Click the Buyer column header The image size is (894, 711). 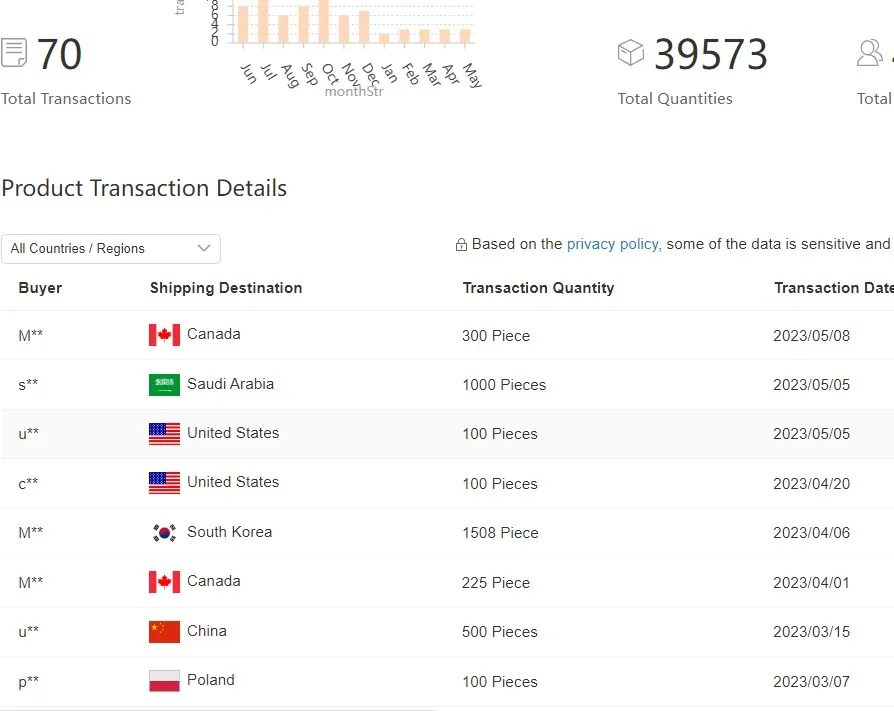(40, 288)
